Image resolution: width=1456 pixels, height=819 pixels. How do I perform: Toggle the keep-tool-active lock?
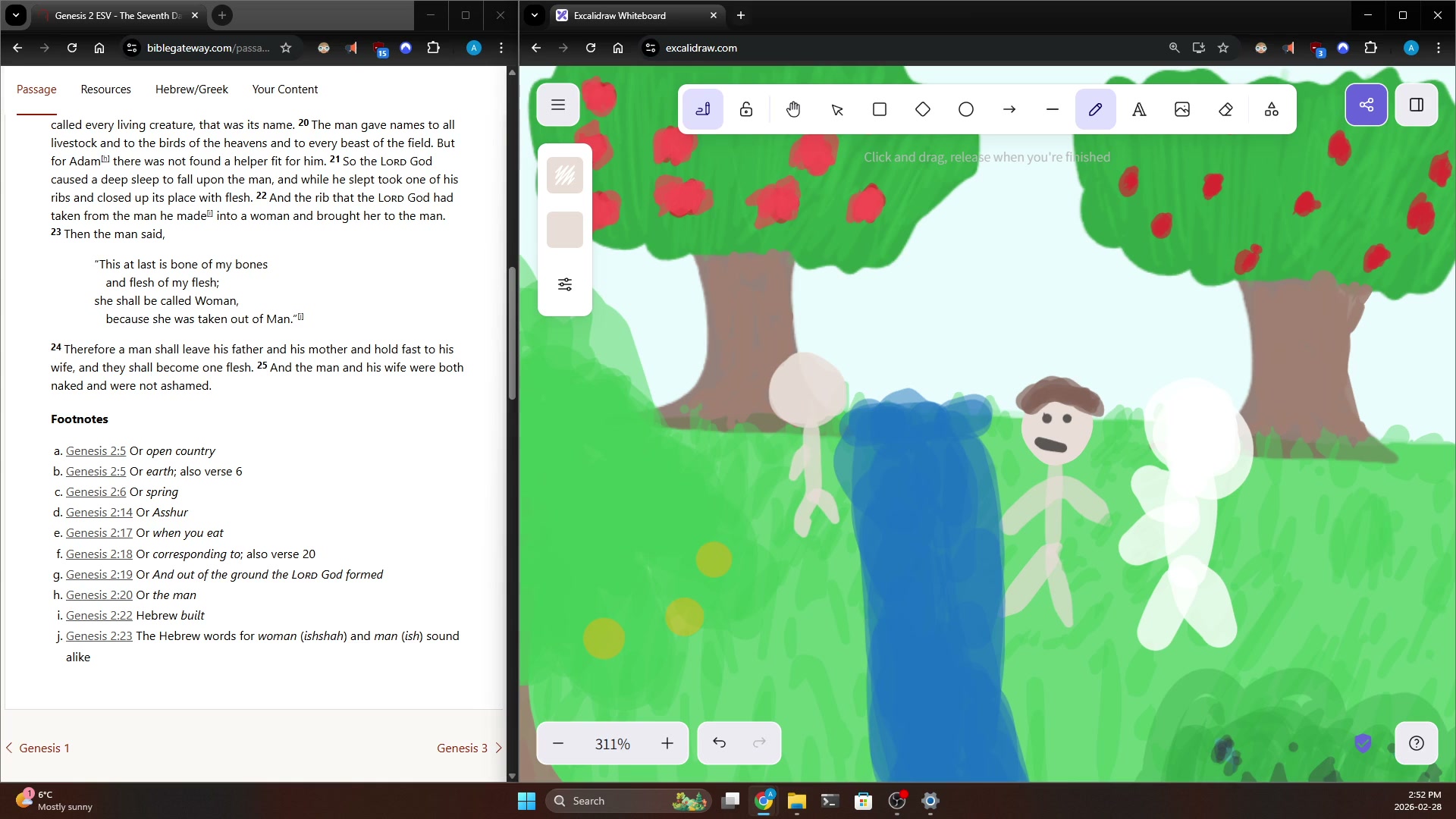(746, 109)
